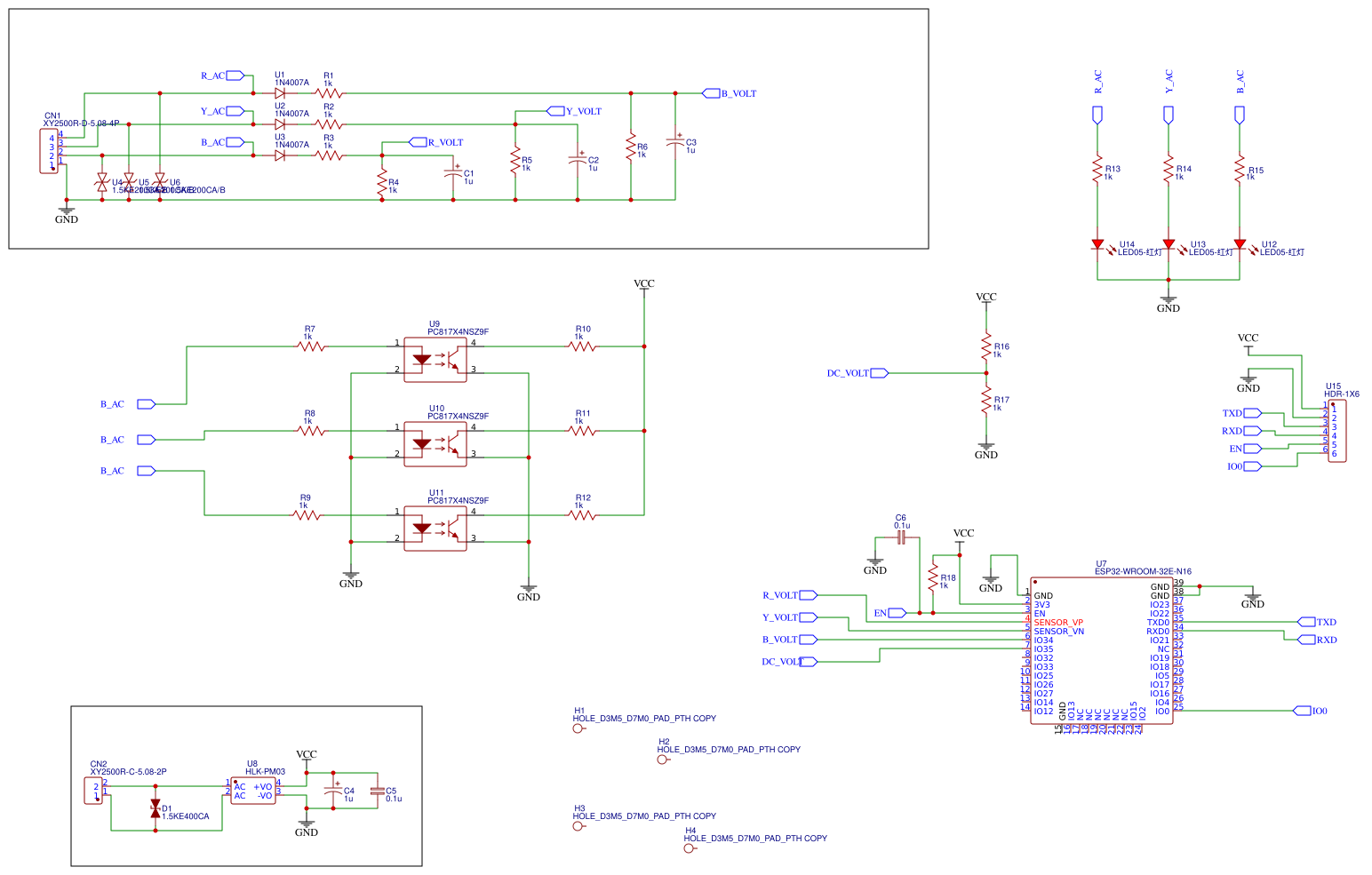Click the CN2 two-pin connector symbol
This screenshot has height=875, width=1372.
click(x=93, y=791)
